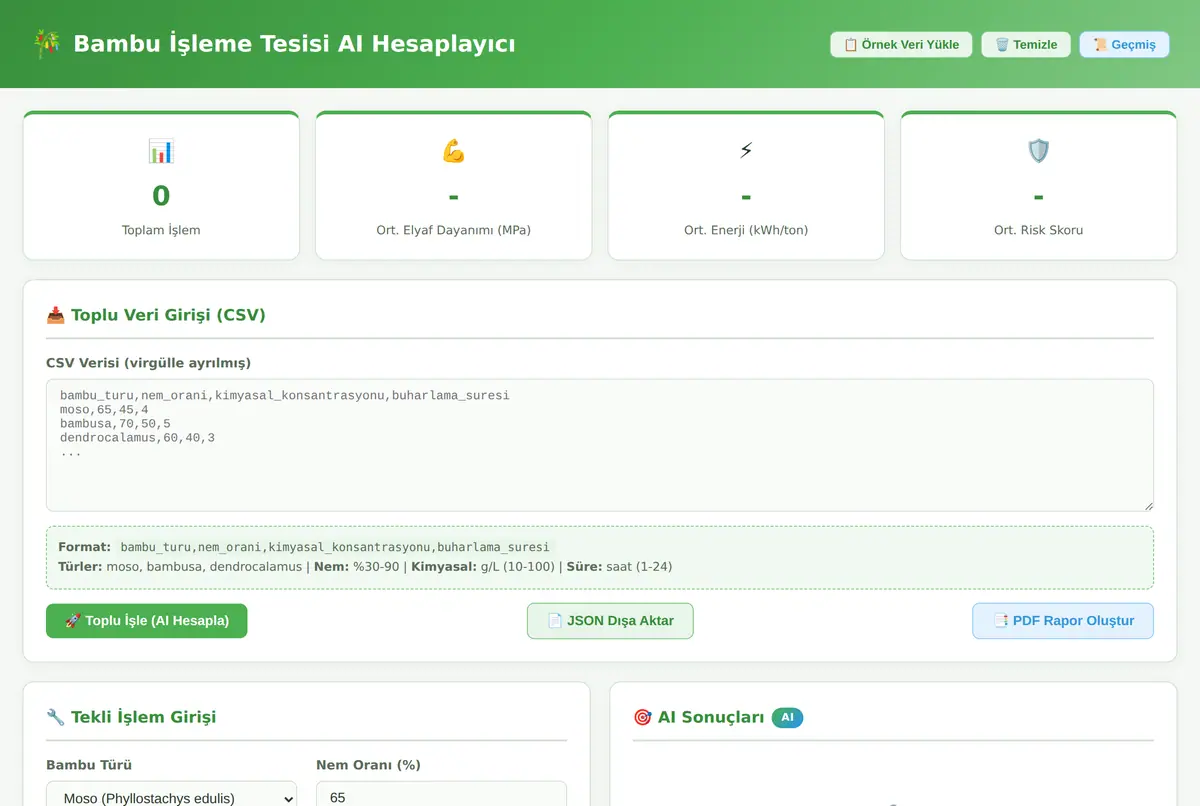Focus the Nem Oranı (%) input field
The image size is (1200, 806).
(441, 798)
